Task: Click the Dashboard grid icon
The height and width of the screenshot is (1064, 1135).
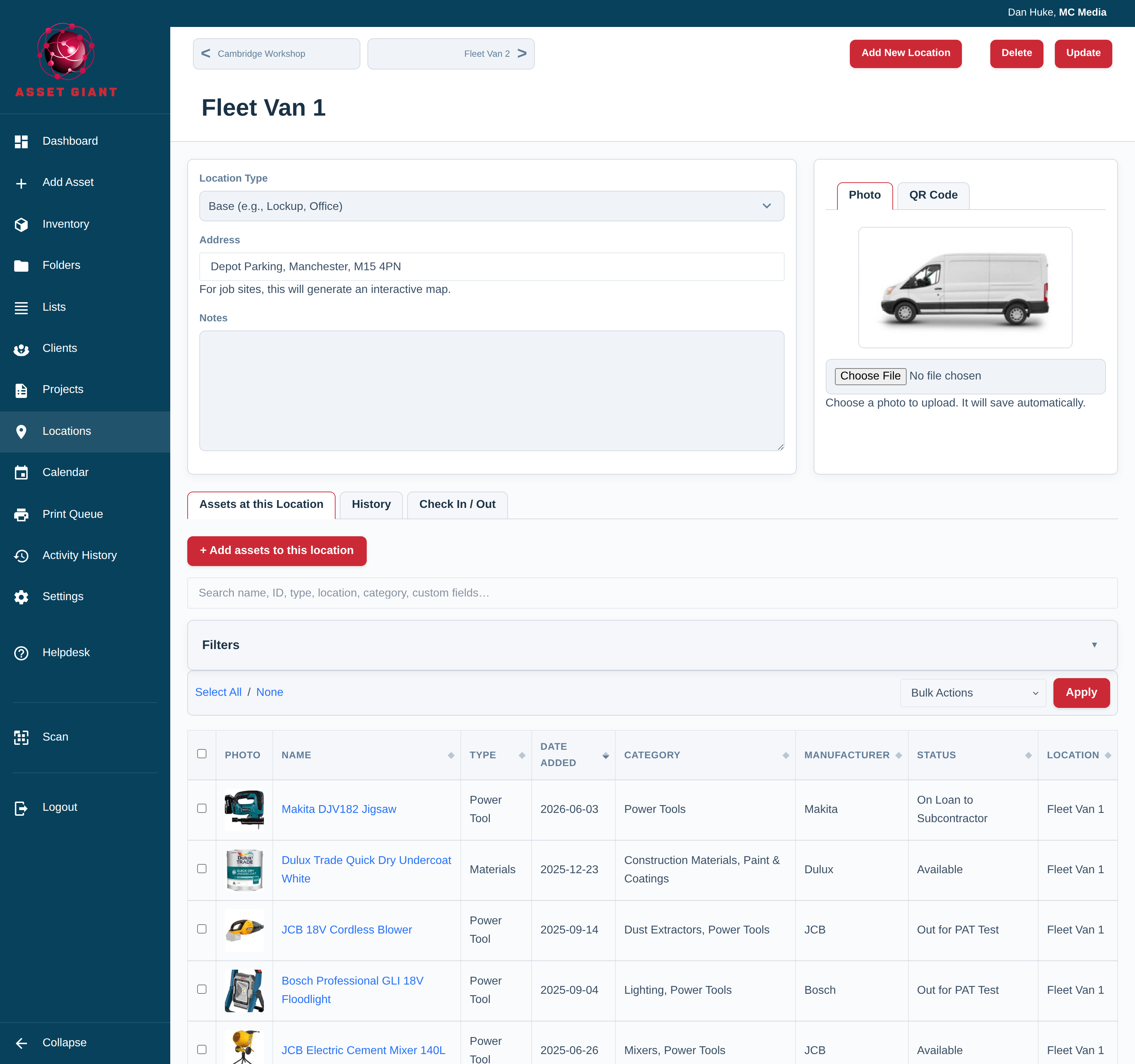Action: (21, 142)
